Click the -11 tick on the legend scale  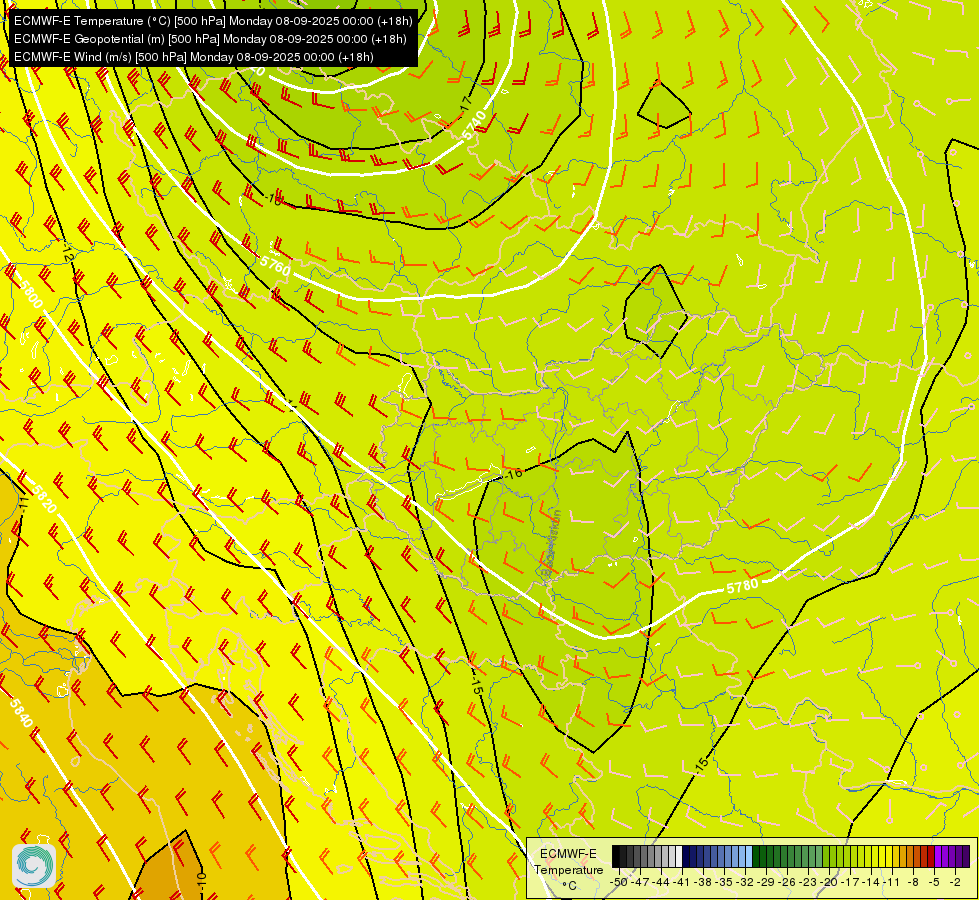pyautogui.click(x=893, y=882)
